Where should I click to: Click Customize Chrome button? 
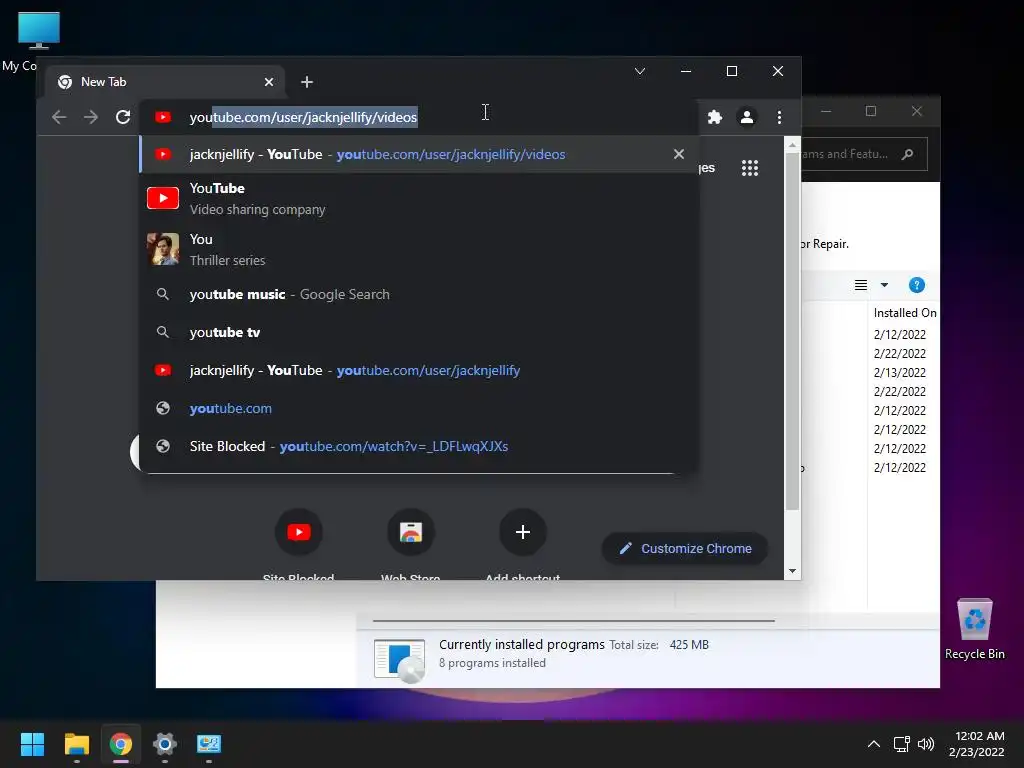pos(684,549)
